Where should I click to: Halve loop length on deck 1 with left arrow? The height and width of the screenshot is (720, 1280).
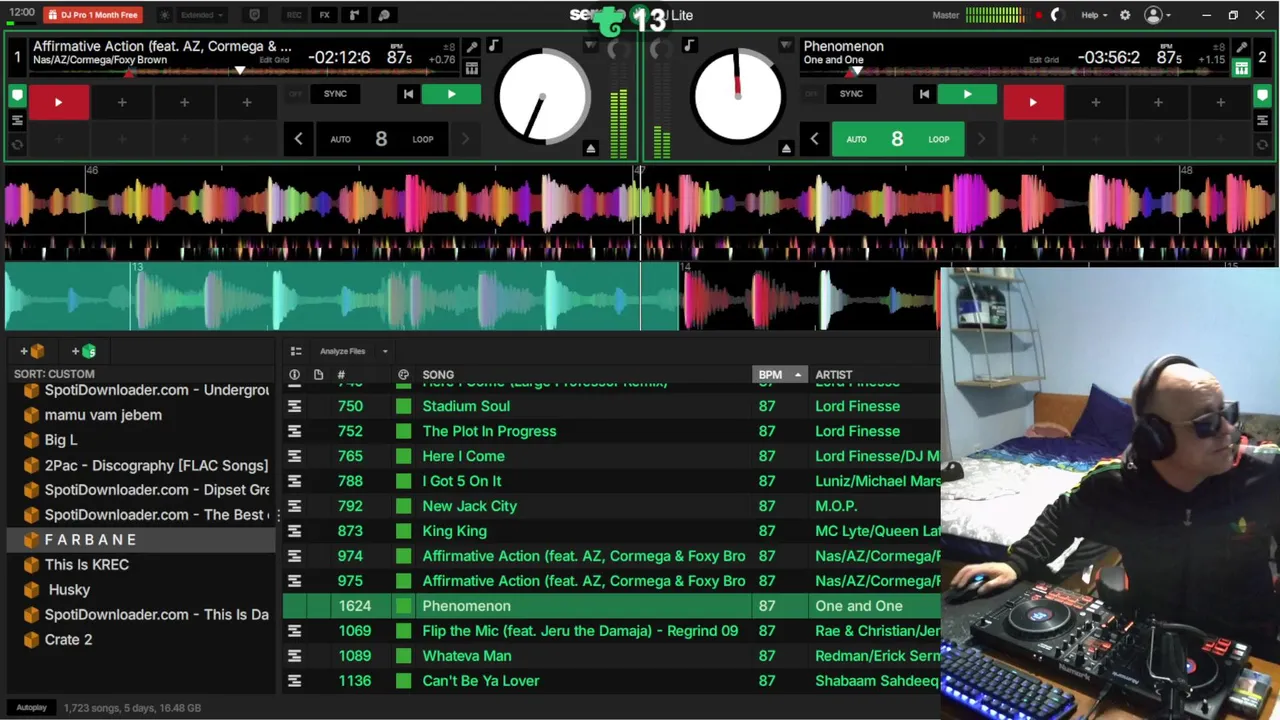tap(298, 139)
